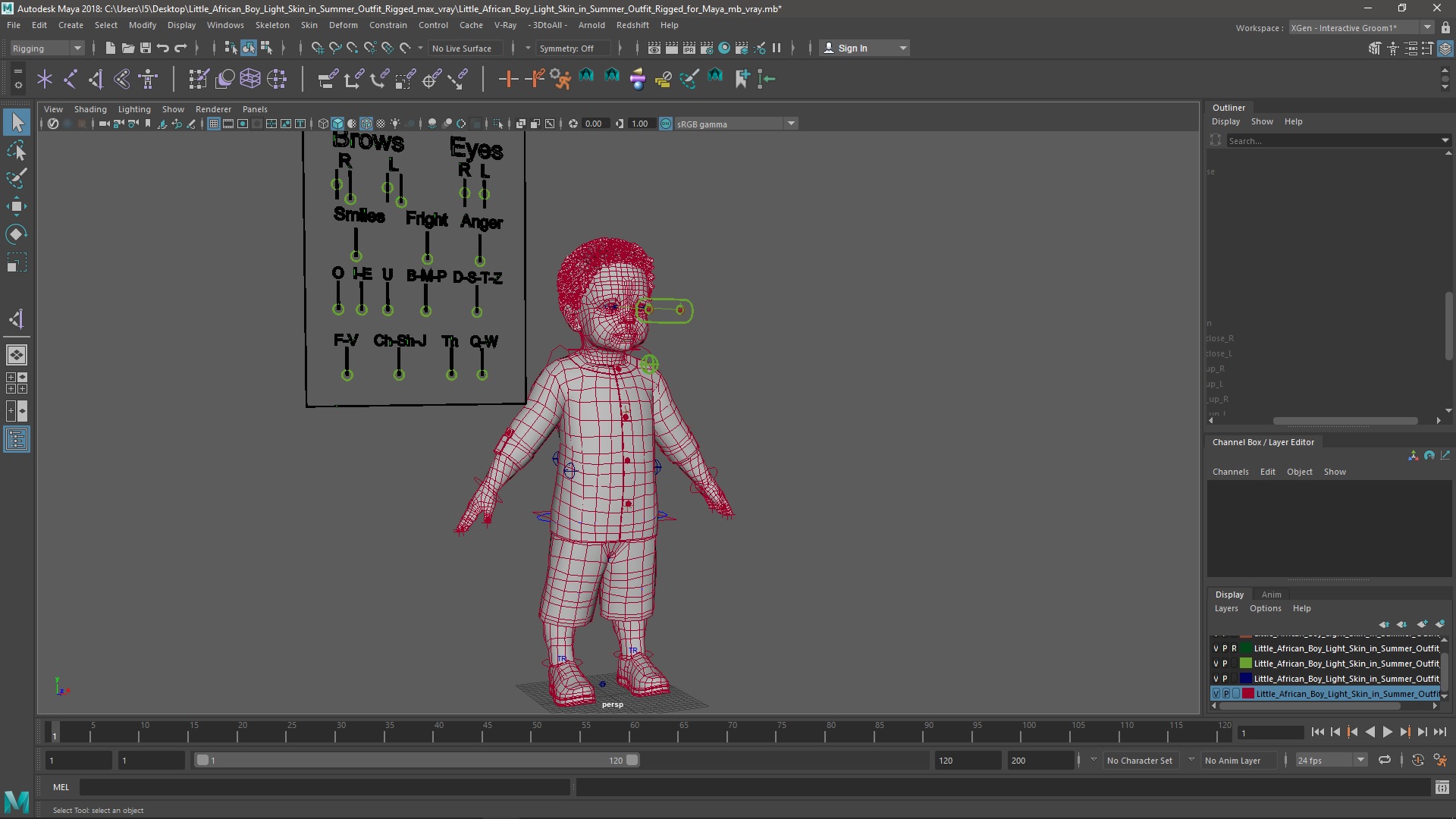
Task: Activate the Rotate tool in toolbox
Action: [x=17, y=234]
